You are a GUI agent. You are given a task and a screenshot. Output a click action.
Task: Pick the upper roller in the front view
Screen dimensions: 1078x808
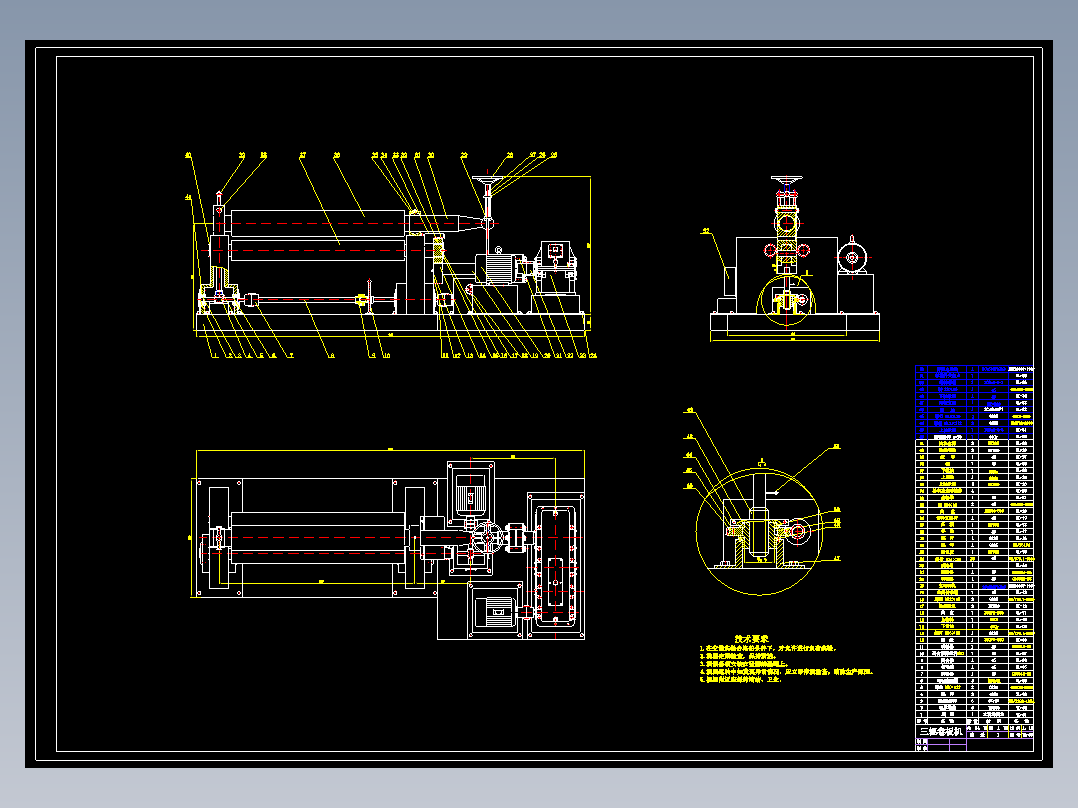318,223
